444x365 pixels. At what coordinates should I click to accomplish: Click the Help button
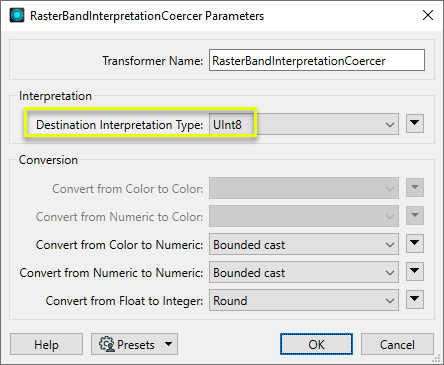coord(46,344)
